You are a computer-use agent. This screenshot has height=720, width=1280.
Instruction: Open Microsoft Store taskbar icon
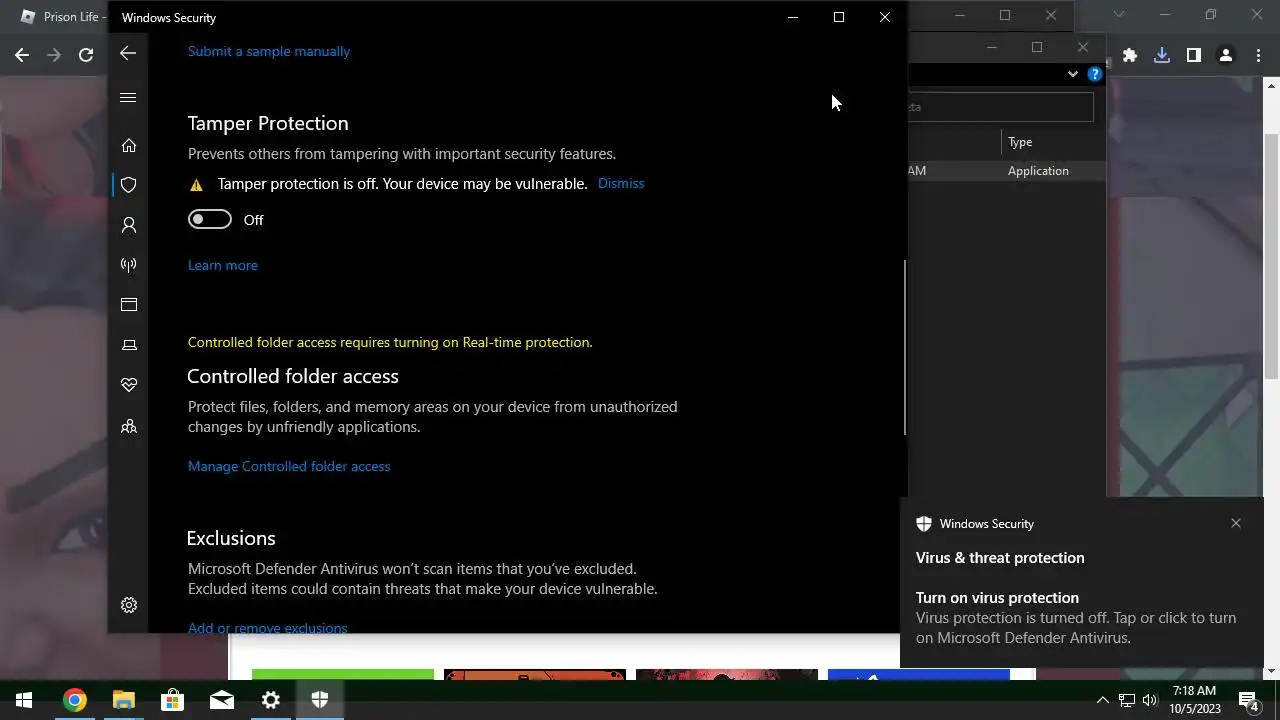tap(172, 700)
